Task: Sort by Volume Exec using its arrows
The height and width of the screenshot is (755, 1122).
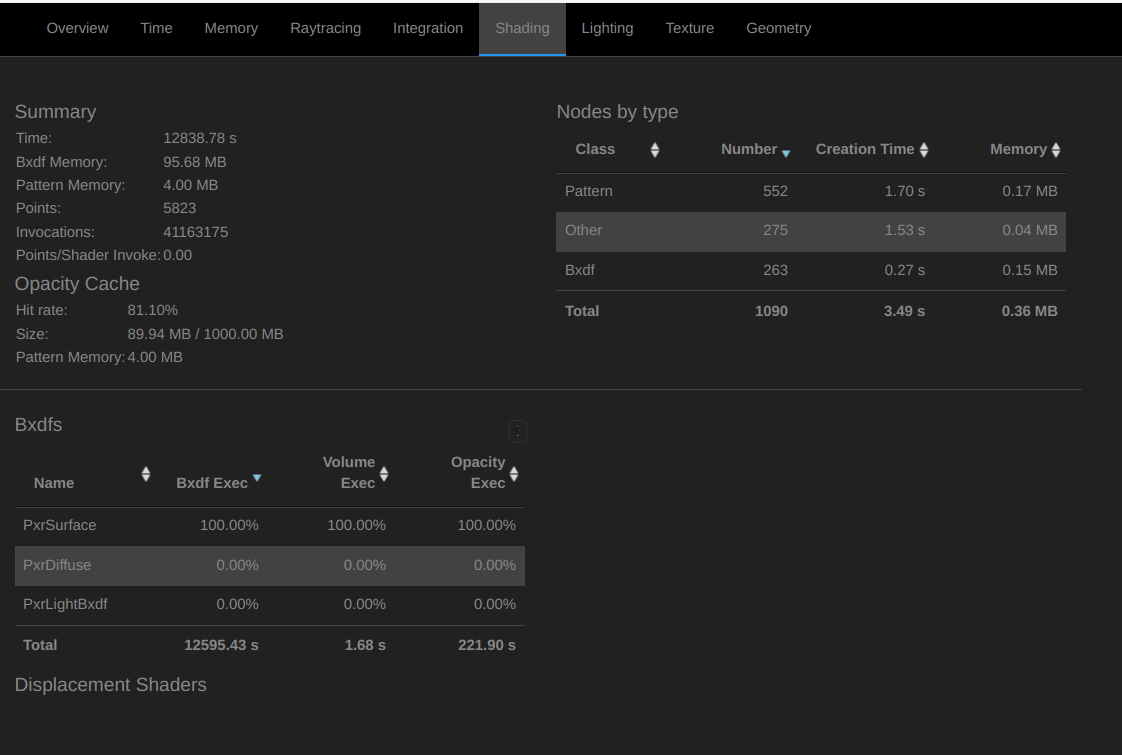Action: (x=384, y=474)
